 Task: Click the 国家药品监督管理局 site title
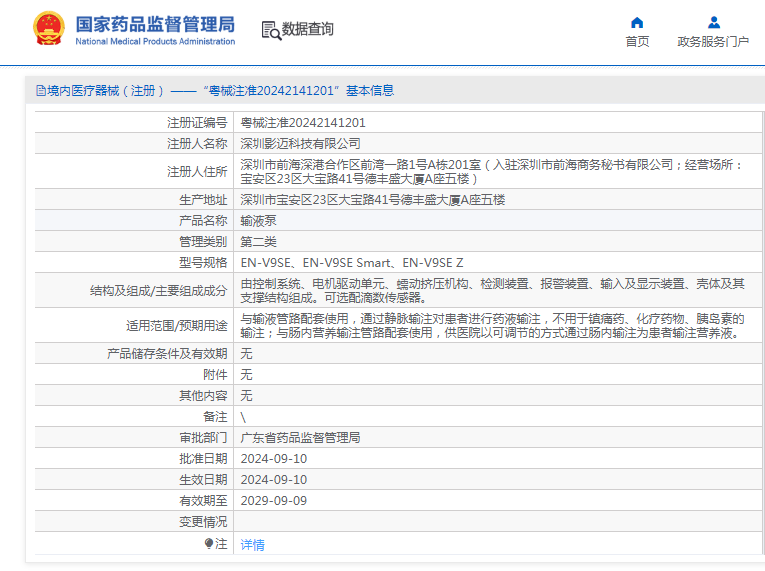pos(155,24)
